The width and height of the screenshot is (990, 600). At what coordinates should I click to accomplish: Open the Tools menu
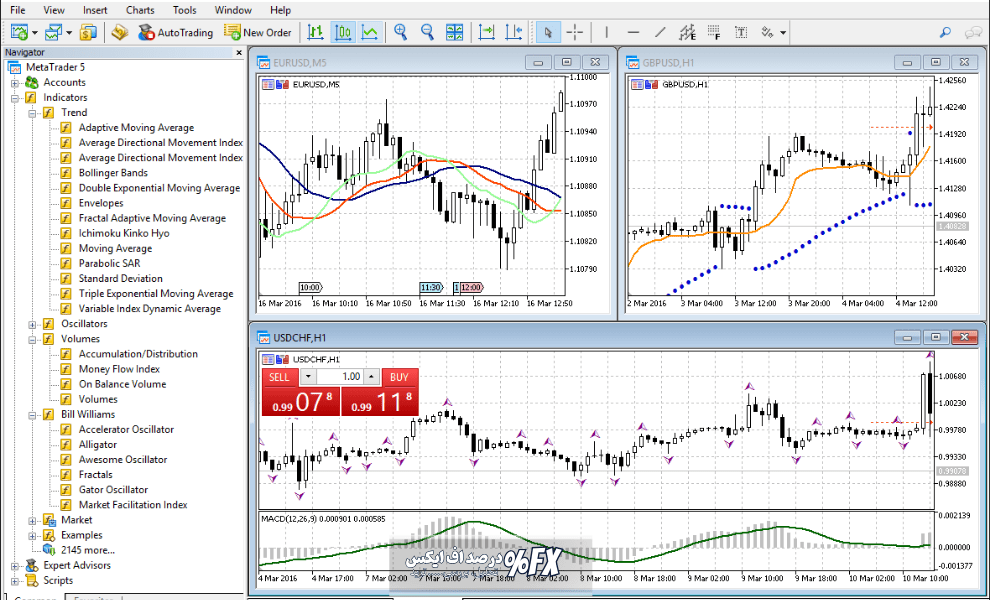184,10
